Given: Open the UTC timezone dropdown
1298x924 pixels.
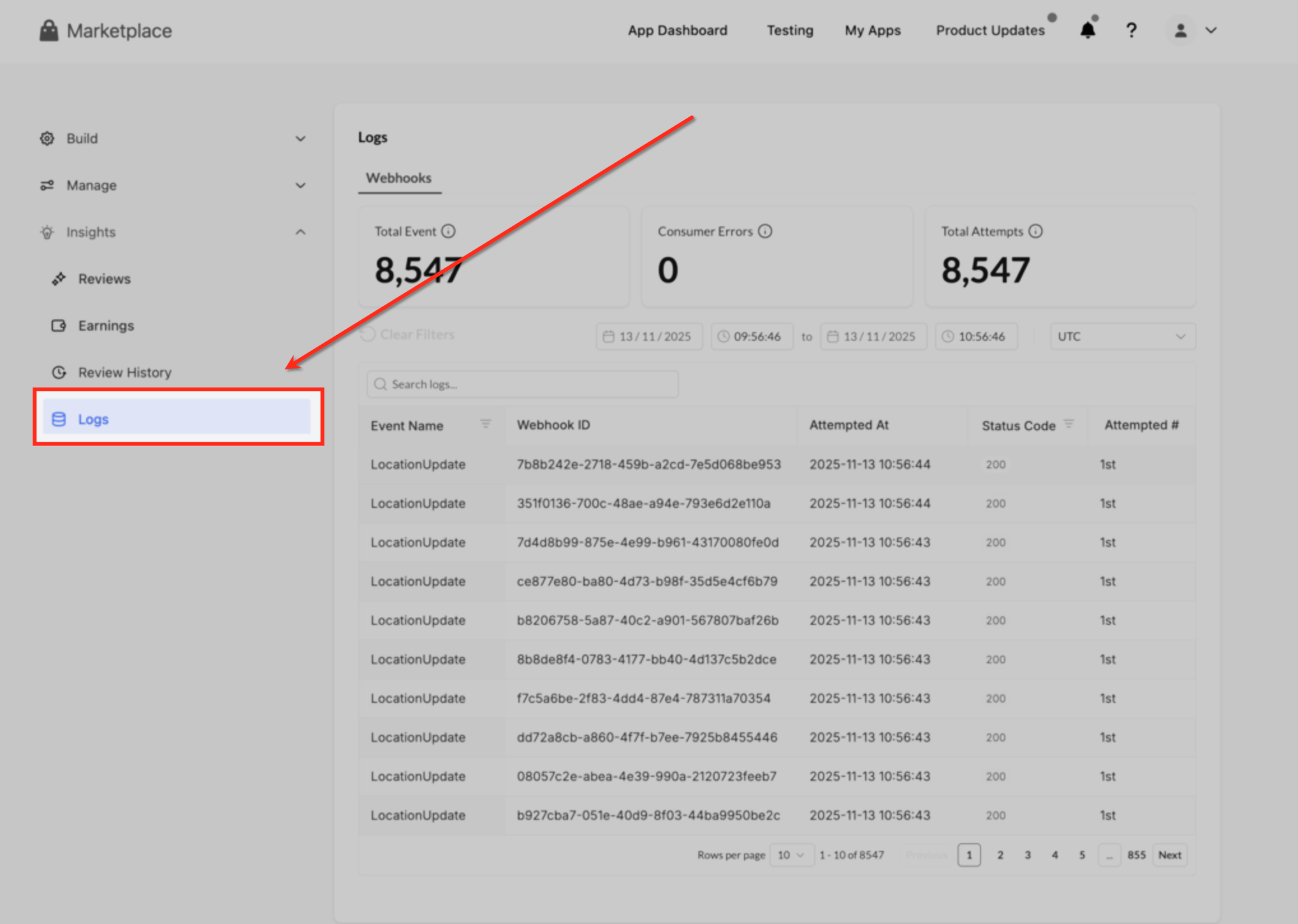Looking at the screenshot, I should [x=1122, y=336].
